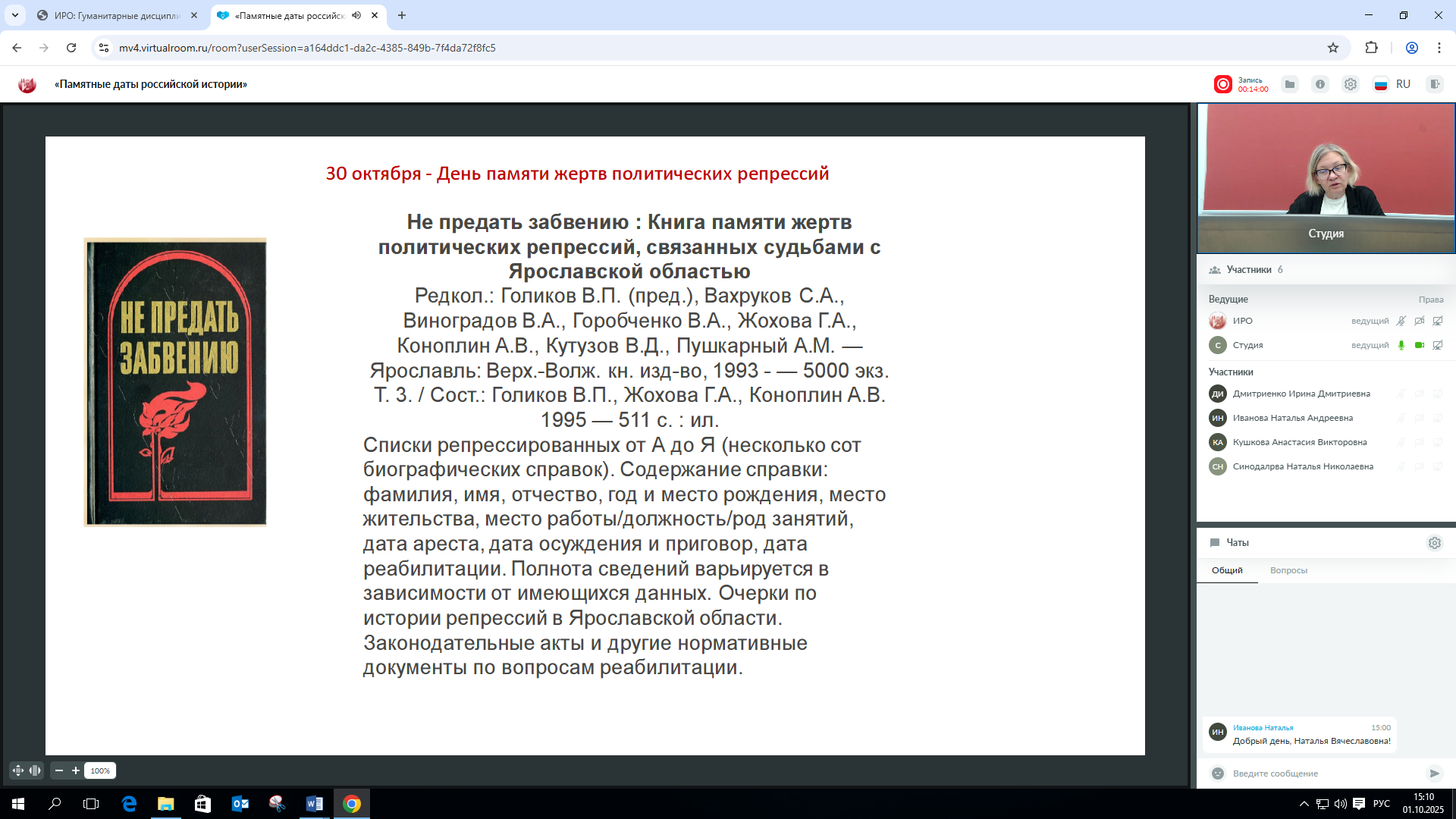Switch to the Вопросы chat tab

point(1288,570)
